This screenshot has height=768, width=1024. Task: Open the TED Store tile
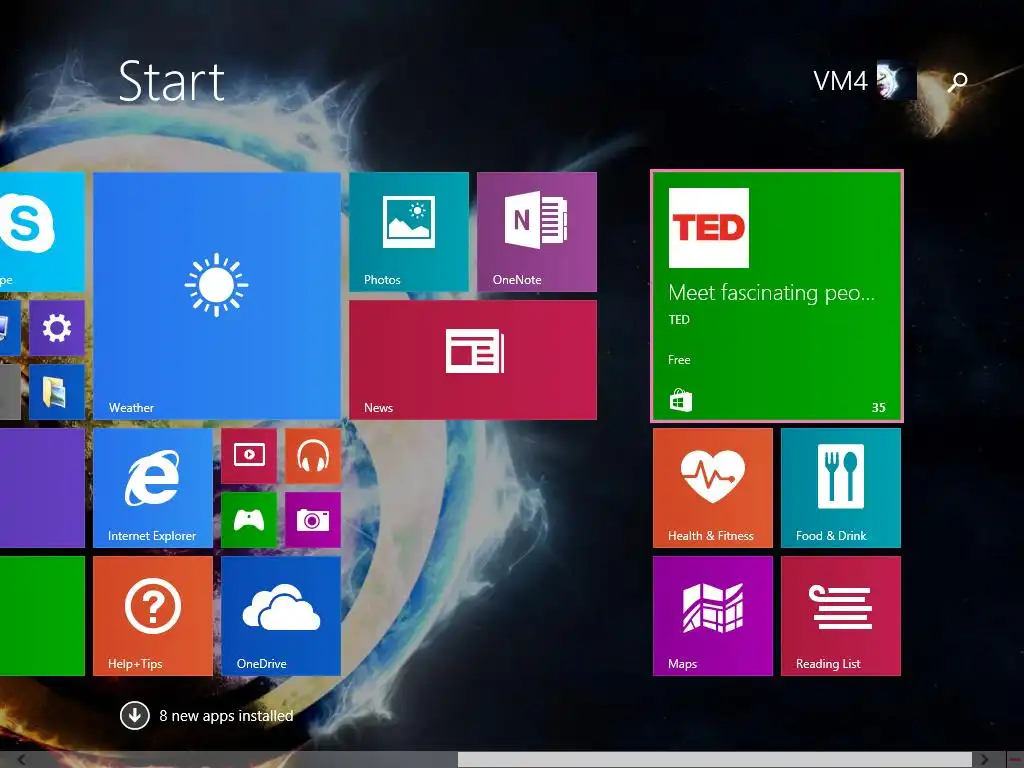point(777,296)
